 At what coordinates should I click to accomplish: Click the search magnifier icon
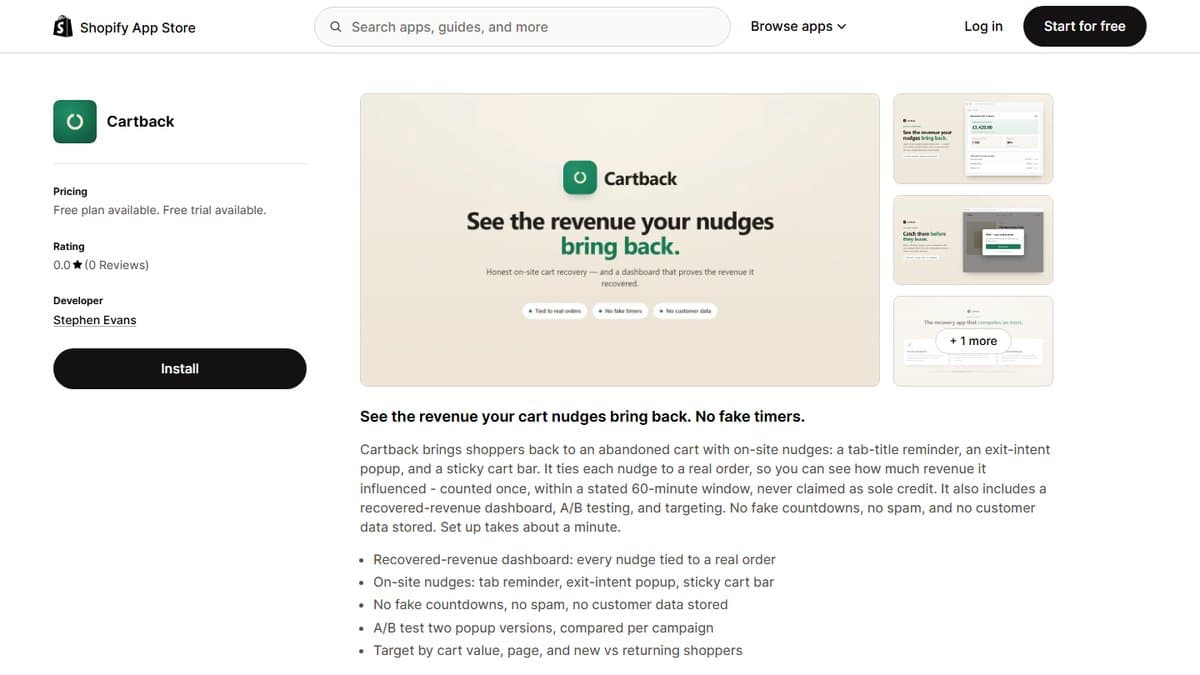coord(336,27)
